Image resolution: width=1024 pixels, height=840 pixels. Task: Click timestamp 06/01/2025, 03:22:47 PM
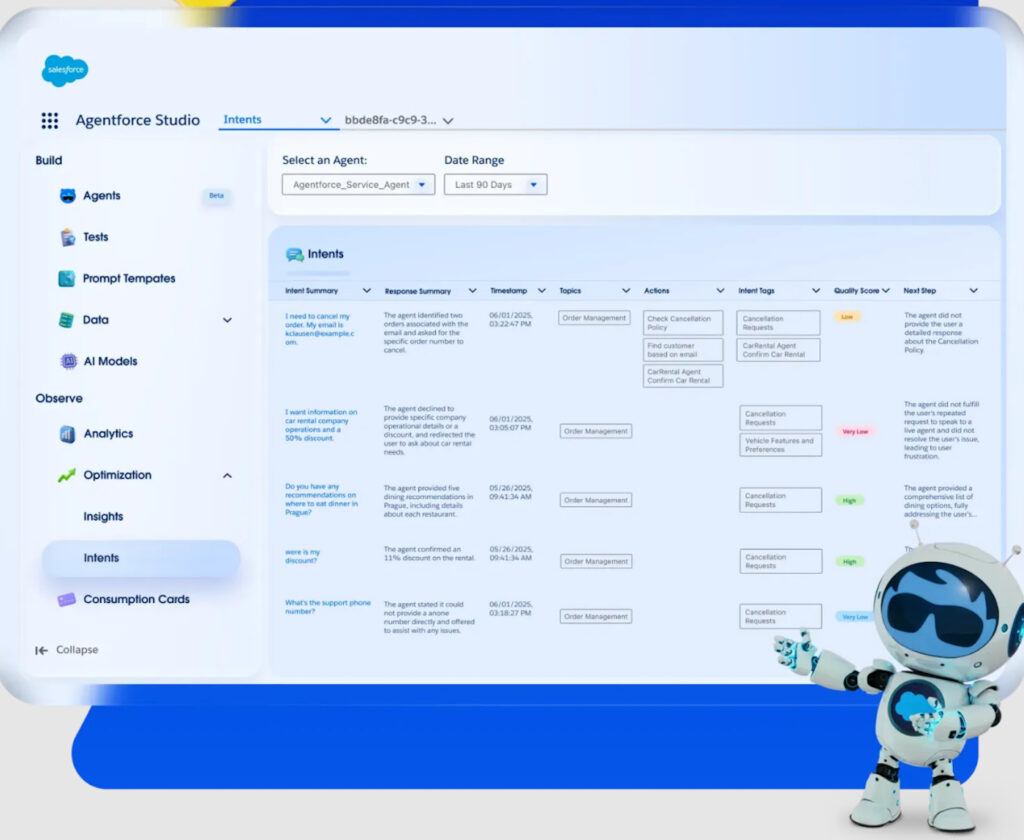coord(511,319)
